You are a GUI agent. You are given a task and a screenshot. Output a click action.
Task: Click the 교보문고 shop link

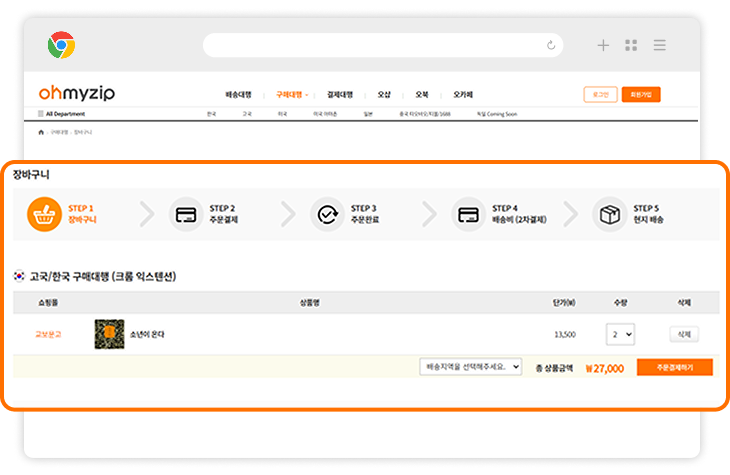[x=48, y=334]
